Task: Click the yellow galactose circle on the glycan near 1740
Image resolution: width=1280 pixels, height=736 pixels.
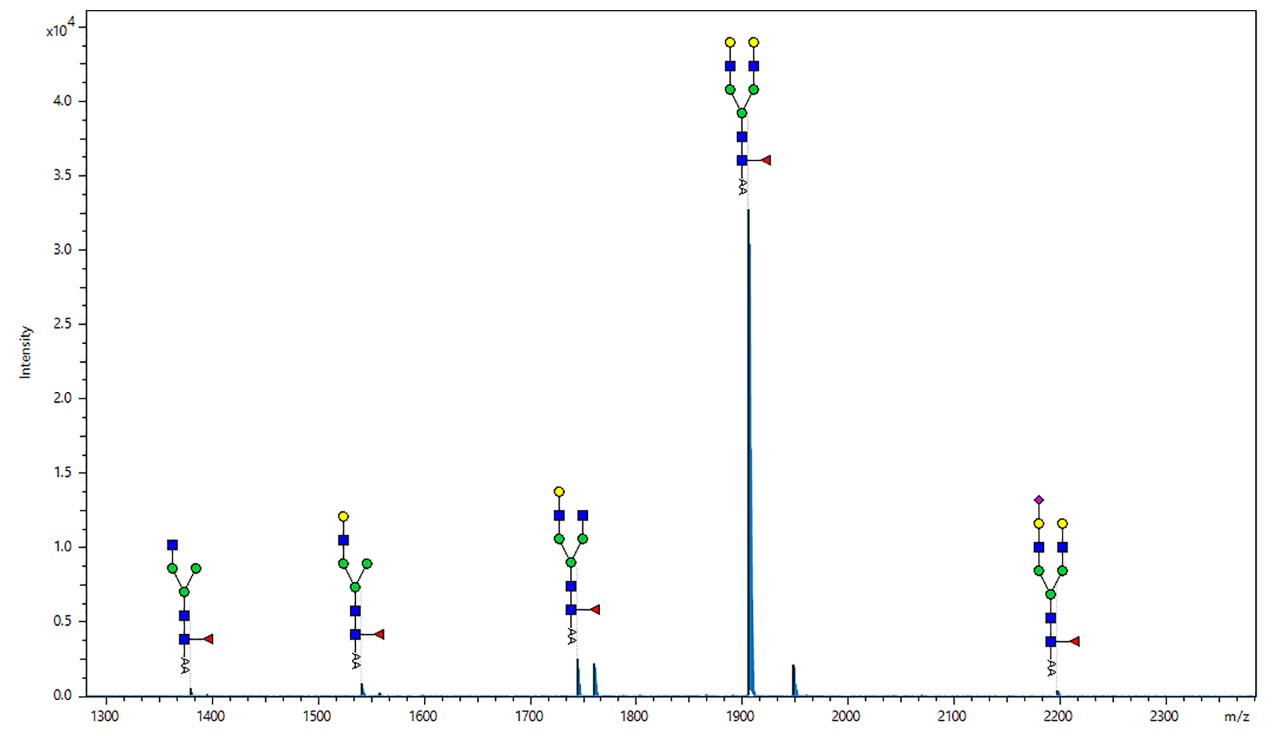Action: (558, 491)
